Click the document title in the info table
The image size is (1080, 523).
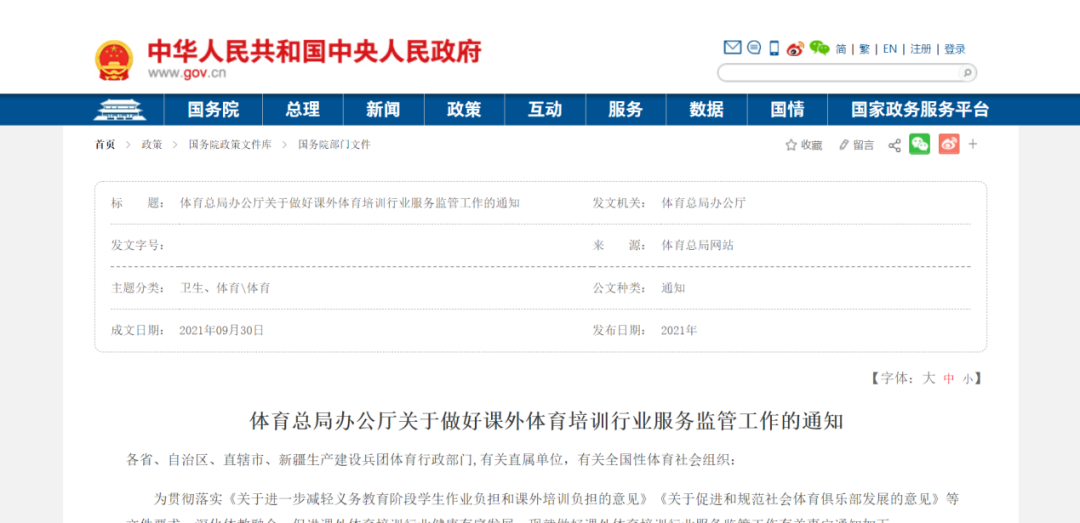(x=349, y=203)
